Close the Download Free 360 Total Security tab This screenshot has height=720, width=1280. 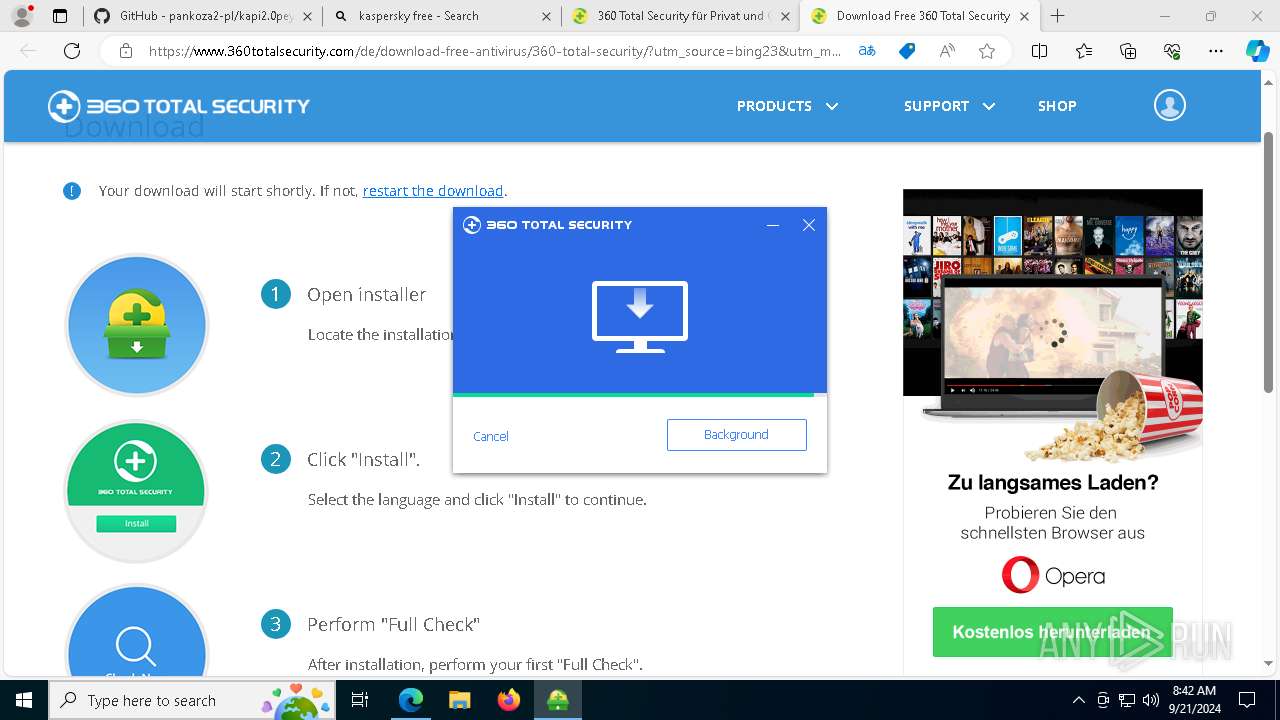pos(1024,16)
